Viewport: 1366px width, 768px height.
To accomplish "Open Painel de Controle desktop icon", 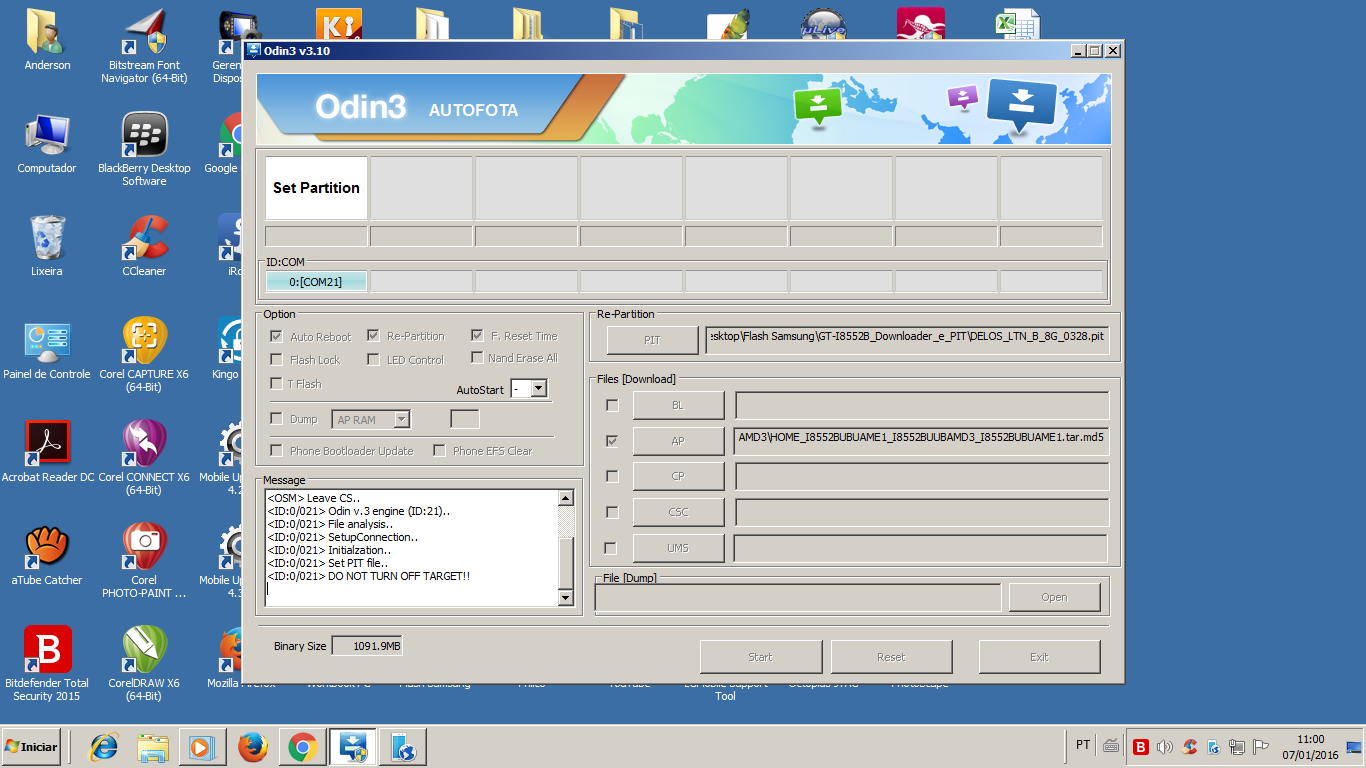I will click(47, 350).
